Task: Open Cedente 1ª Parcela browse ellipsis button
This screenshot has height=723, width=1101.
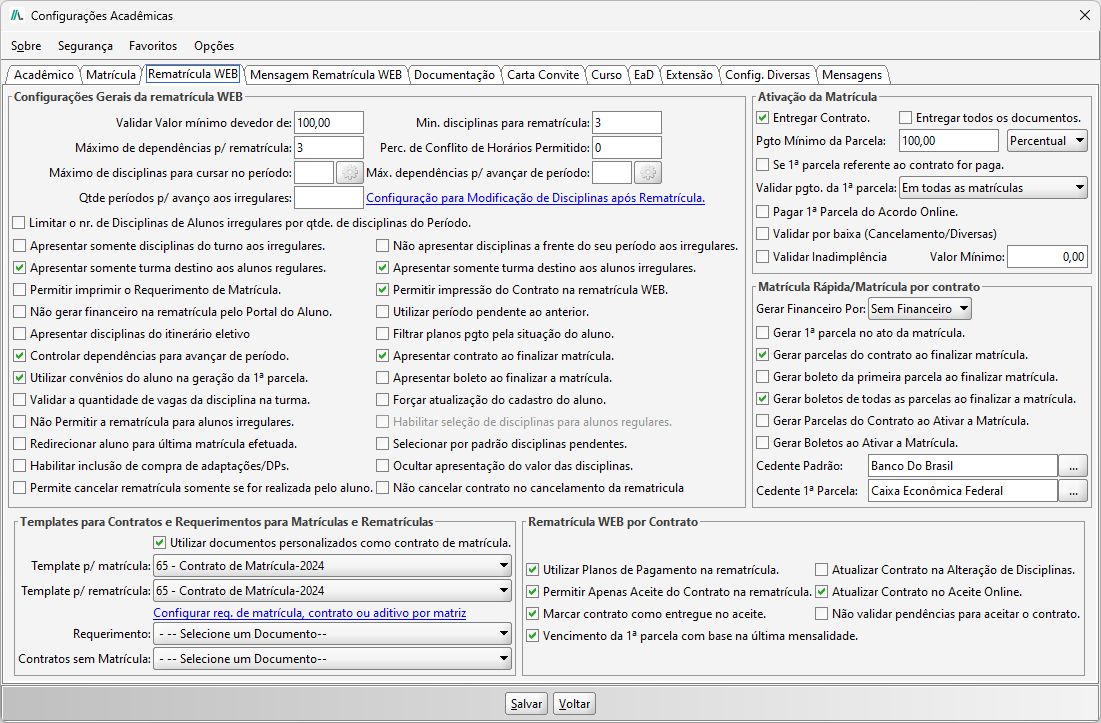Action: point(1073,491)
